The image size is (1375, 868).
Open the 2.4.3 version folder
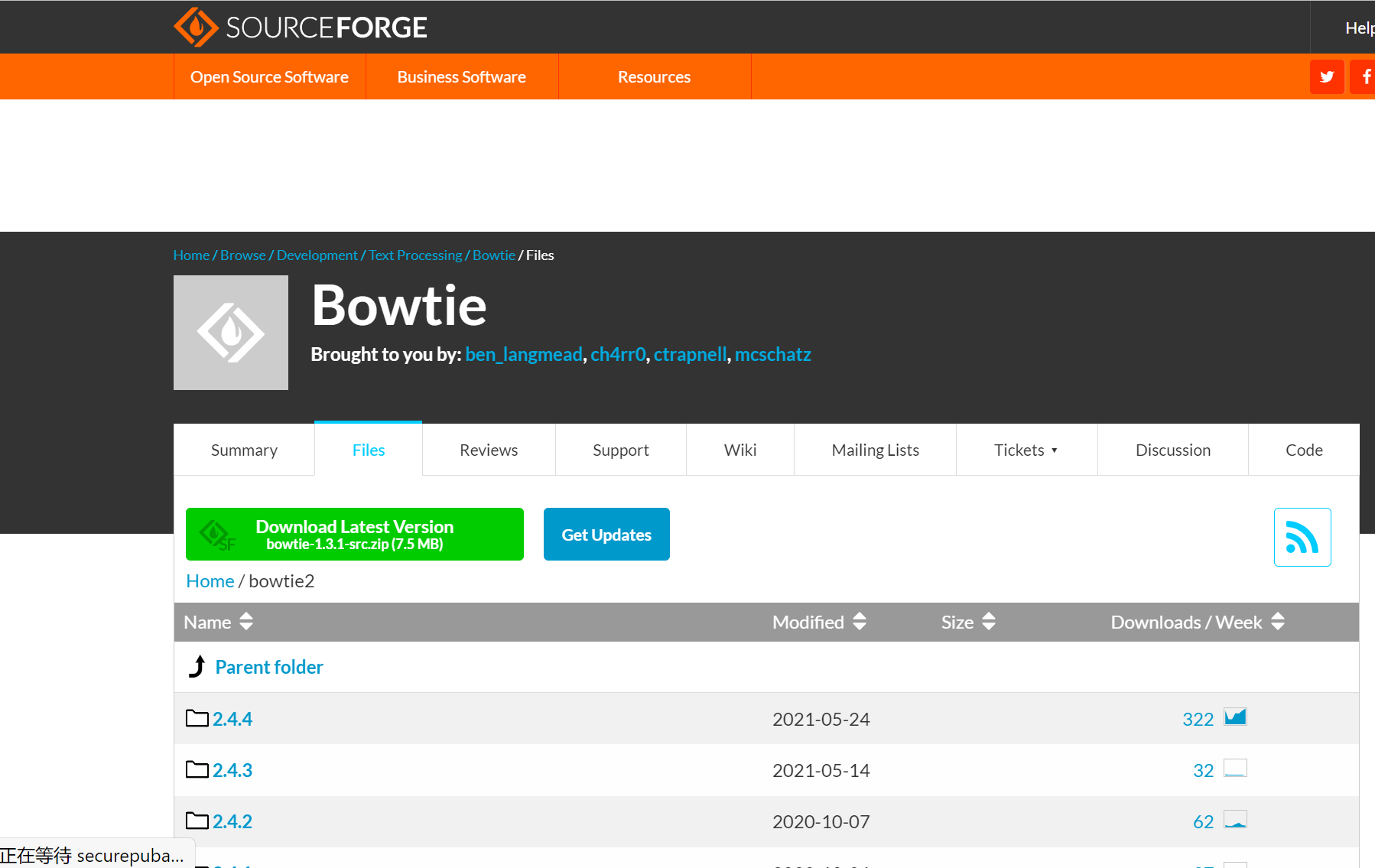(x=232, y=769)
